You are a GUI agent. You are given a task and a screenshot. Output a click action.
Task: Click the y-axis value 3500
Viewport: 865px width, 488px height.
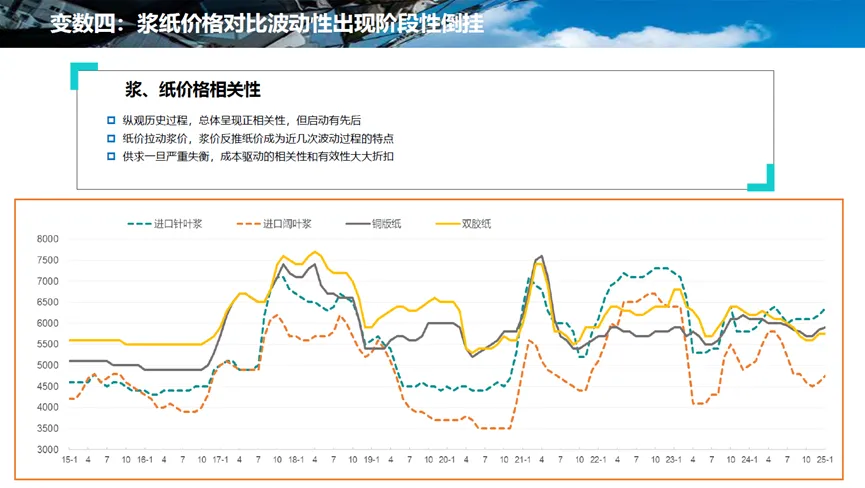tap(47, 428)
